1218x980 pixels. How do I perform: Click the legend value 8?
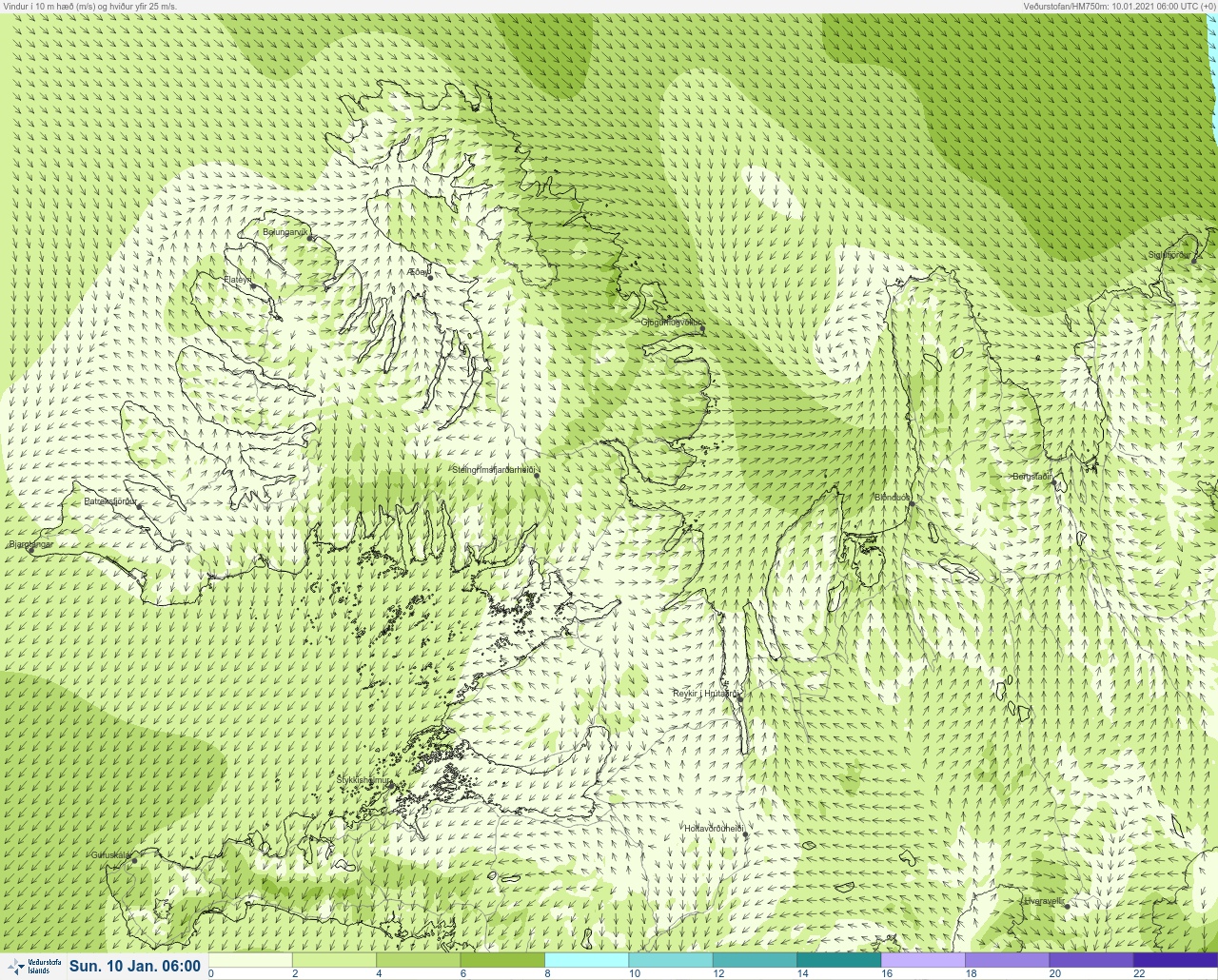click(548, 973)
